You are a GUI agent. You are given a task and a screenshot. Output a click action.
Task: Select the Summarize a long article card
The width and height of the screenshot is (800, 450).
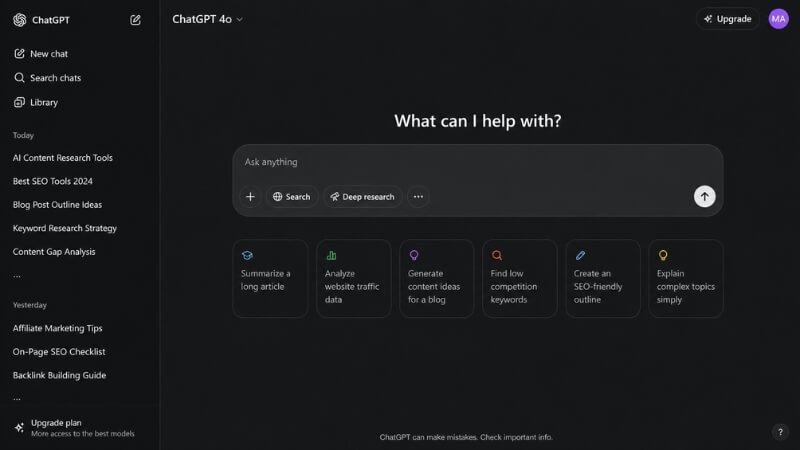270,279
